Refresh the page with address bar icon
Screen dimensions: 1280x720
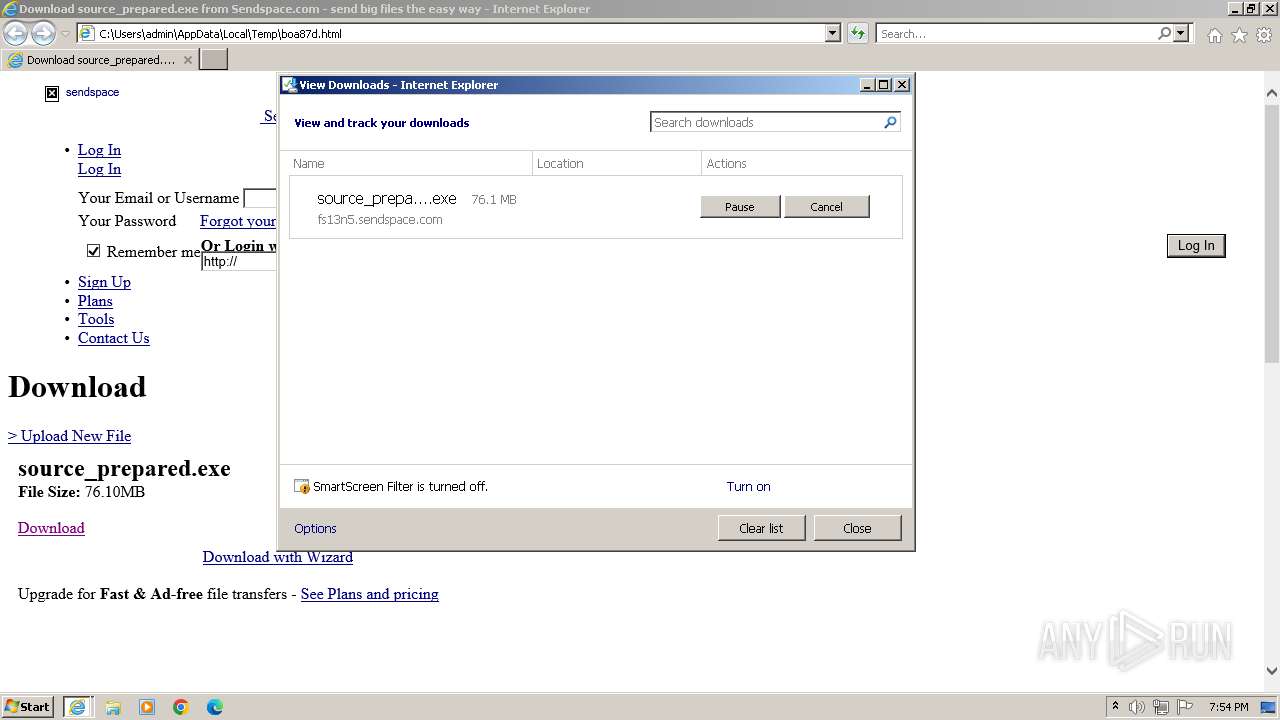coord(857,33)
